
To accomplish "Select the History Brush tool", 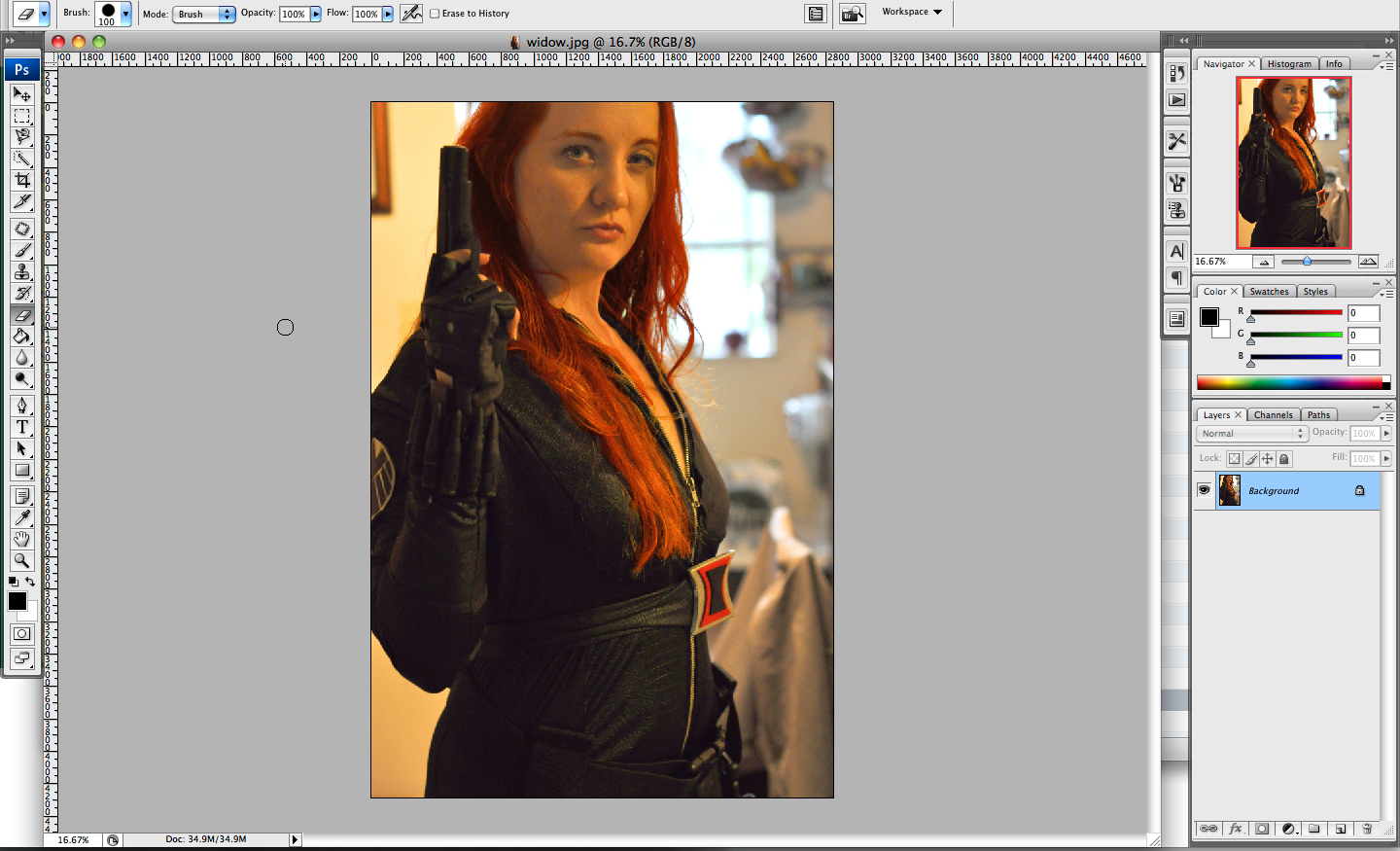I will click(x=21, y=293).
